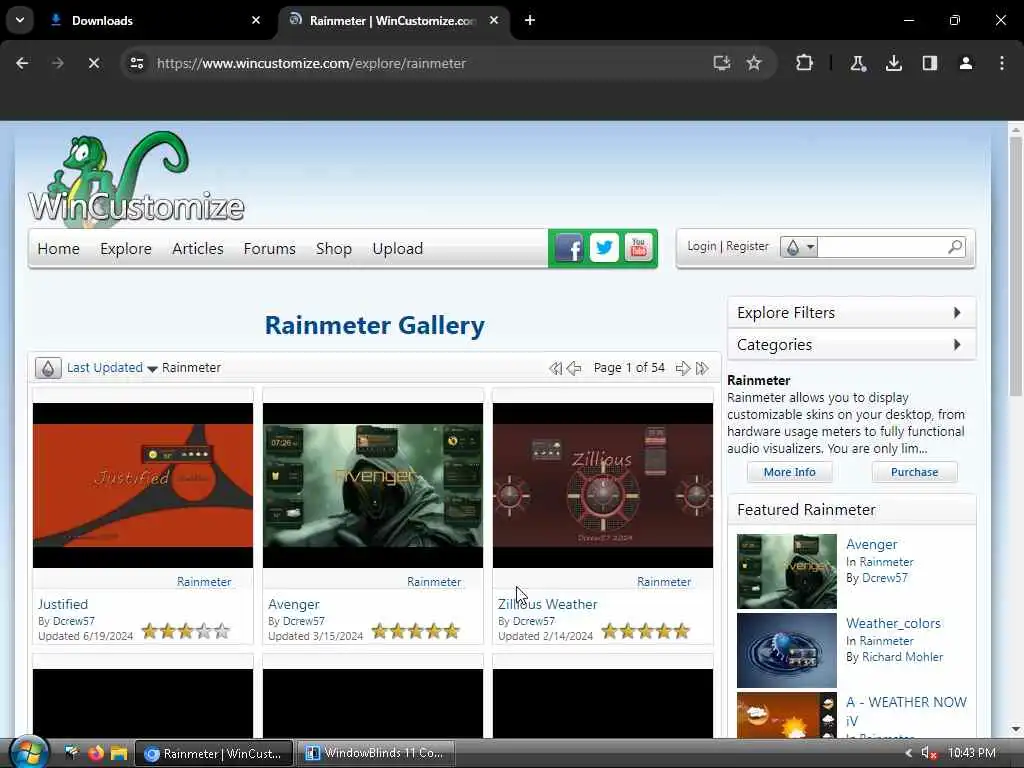Stop loading the page
The image size is (1024, 768).
[x=93, y=63]
